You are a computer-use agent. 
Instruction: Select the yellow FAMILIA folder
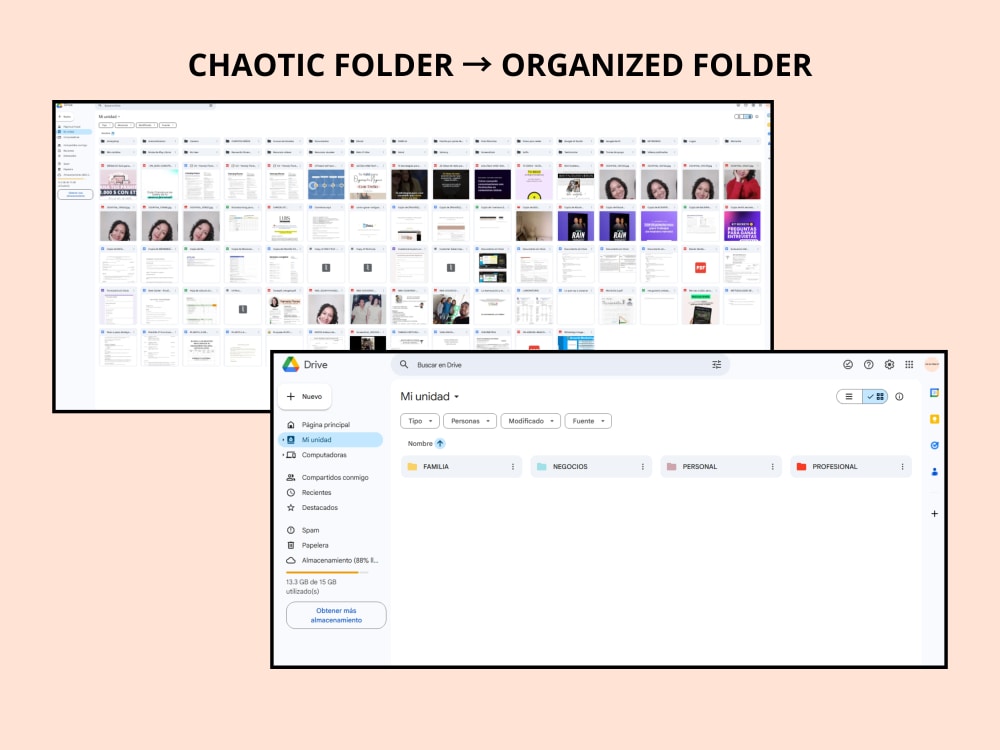pyautogui.click(x=461, y=467)
